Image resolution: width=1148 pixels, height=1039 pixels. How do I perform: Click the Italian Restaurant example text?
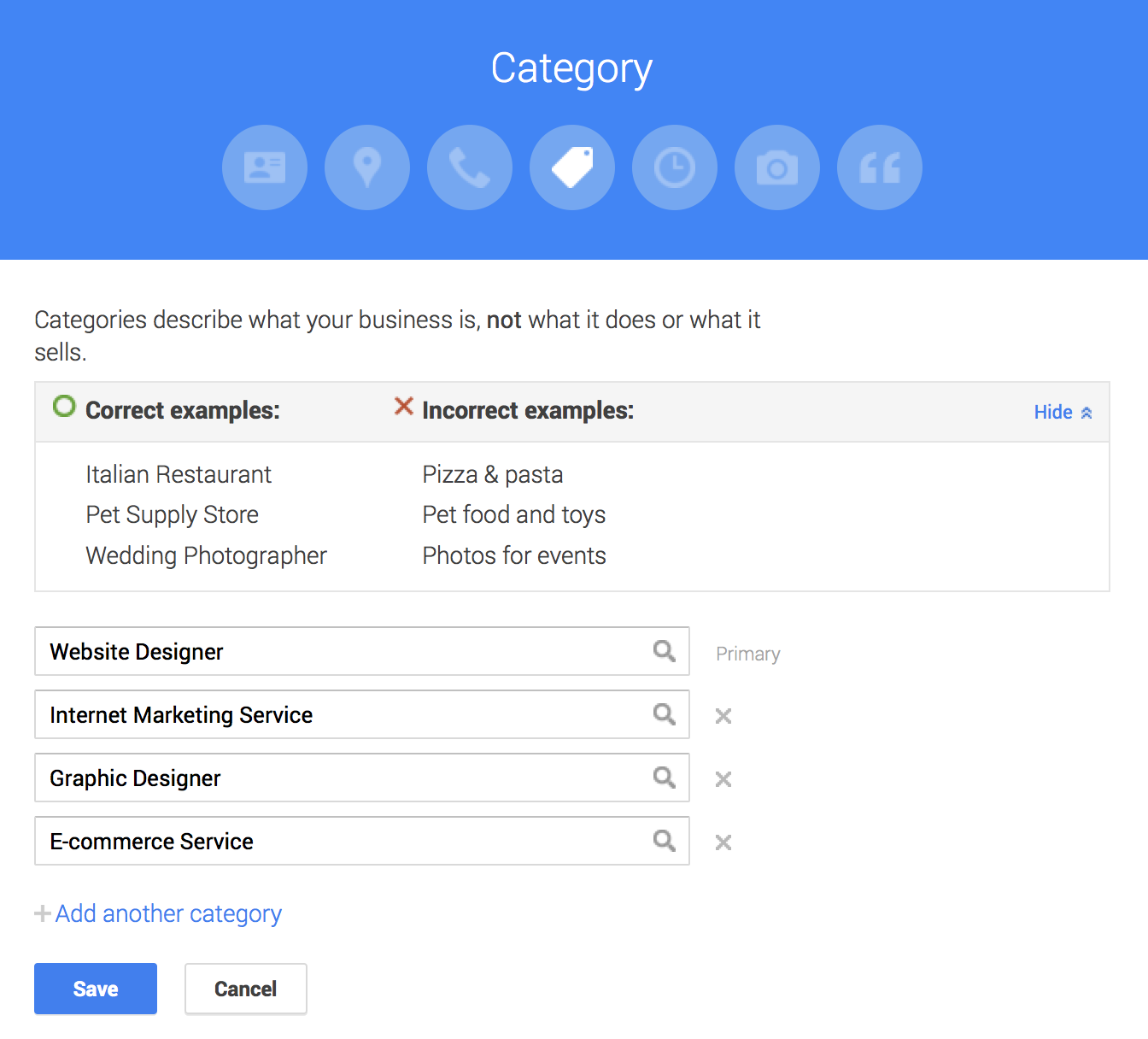coord(179,474)
